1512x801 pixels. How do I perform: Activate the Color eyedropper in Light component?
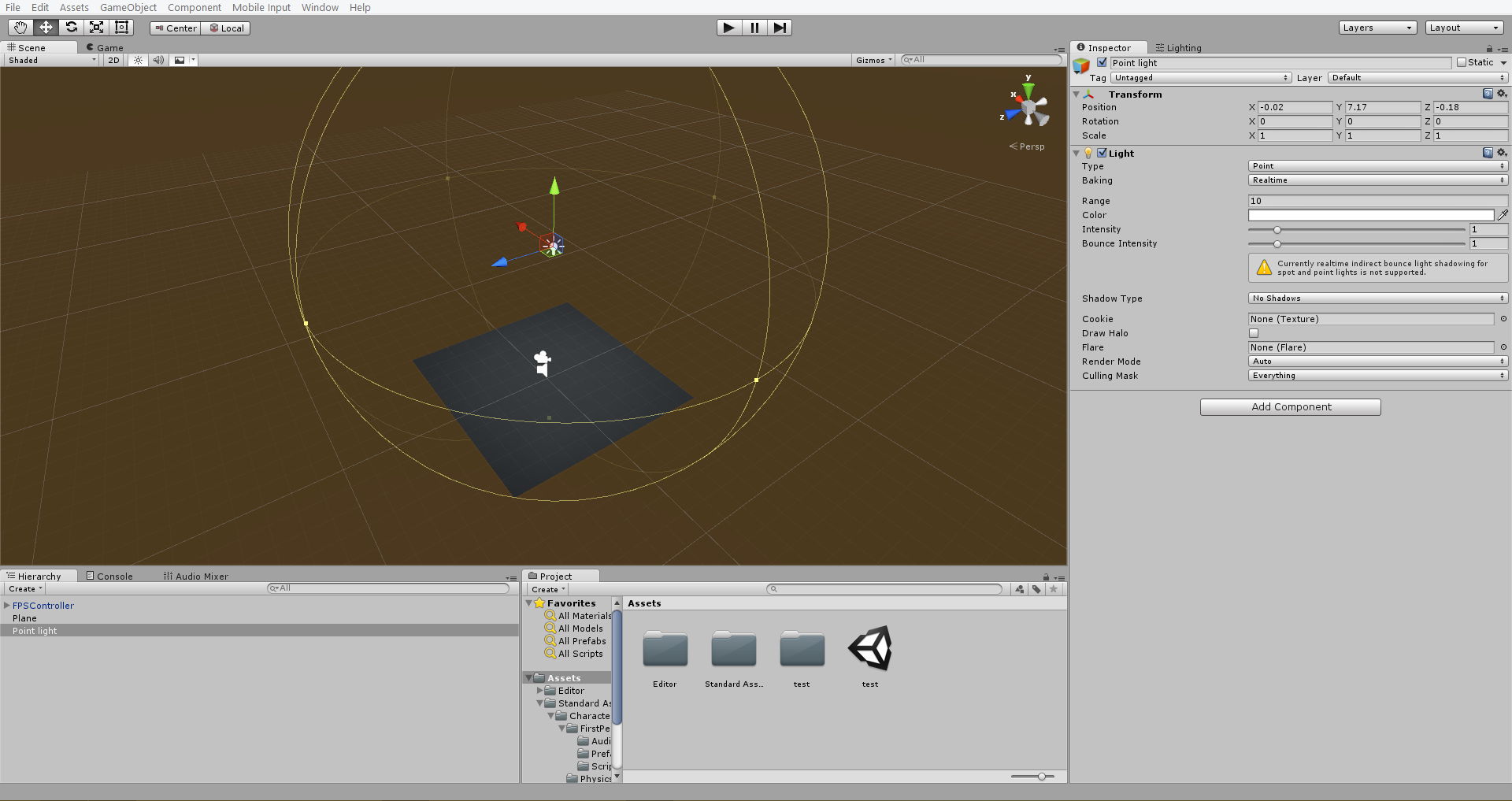(1503, 214)
